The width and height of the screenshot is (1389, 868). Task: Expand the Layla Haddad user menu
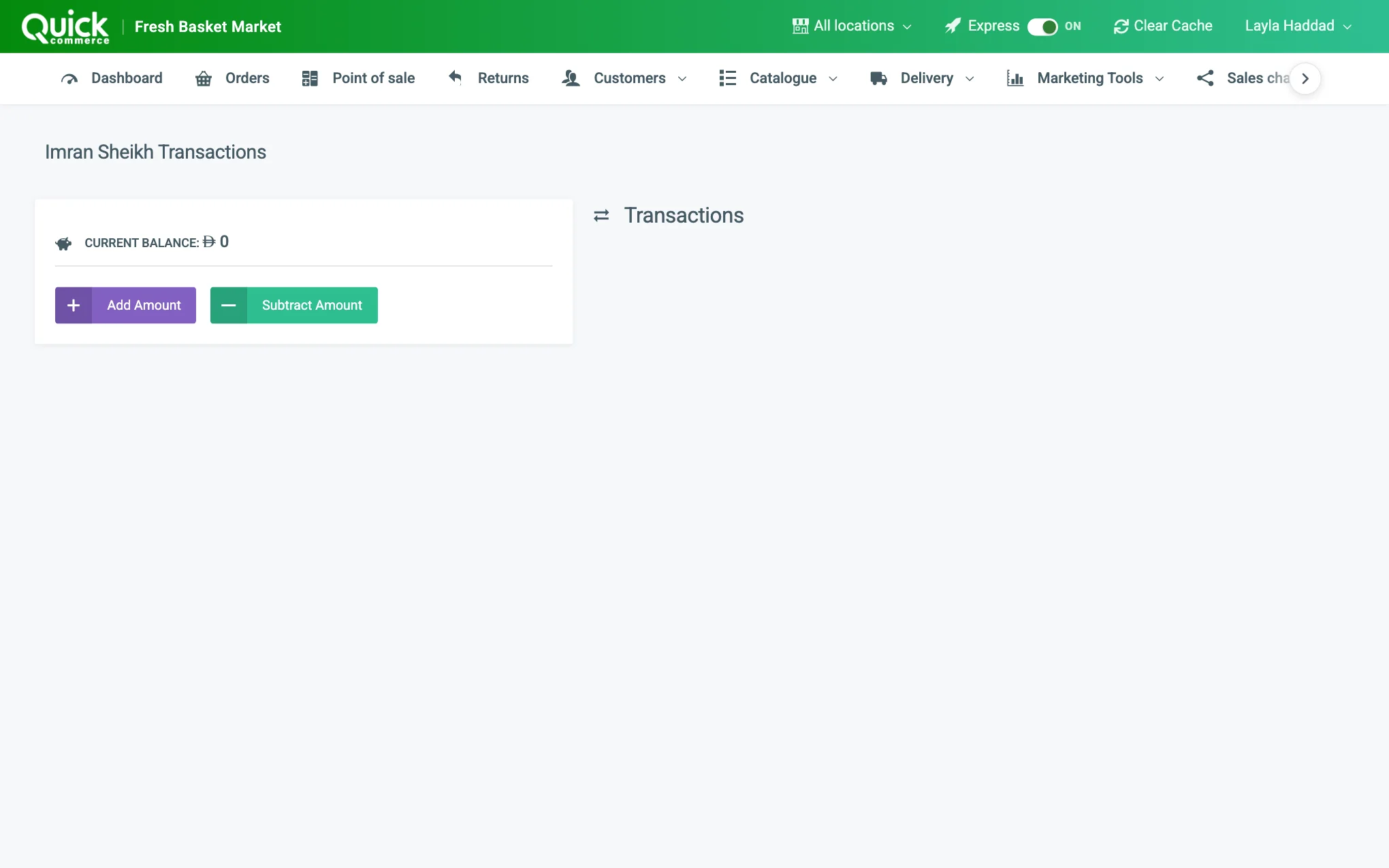click(x=1298, y=26)
